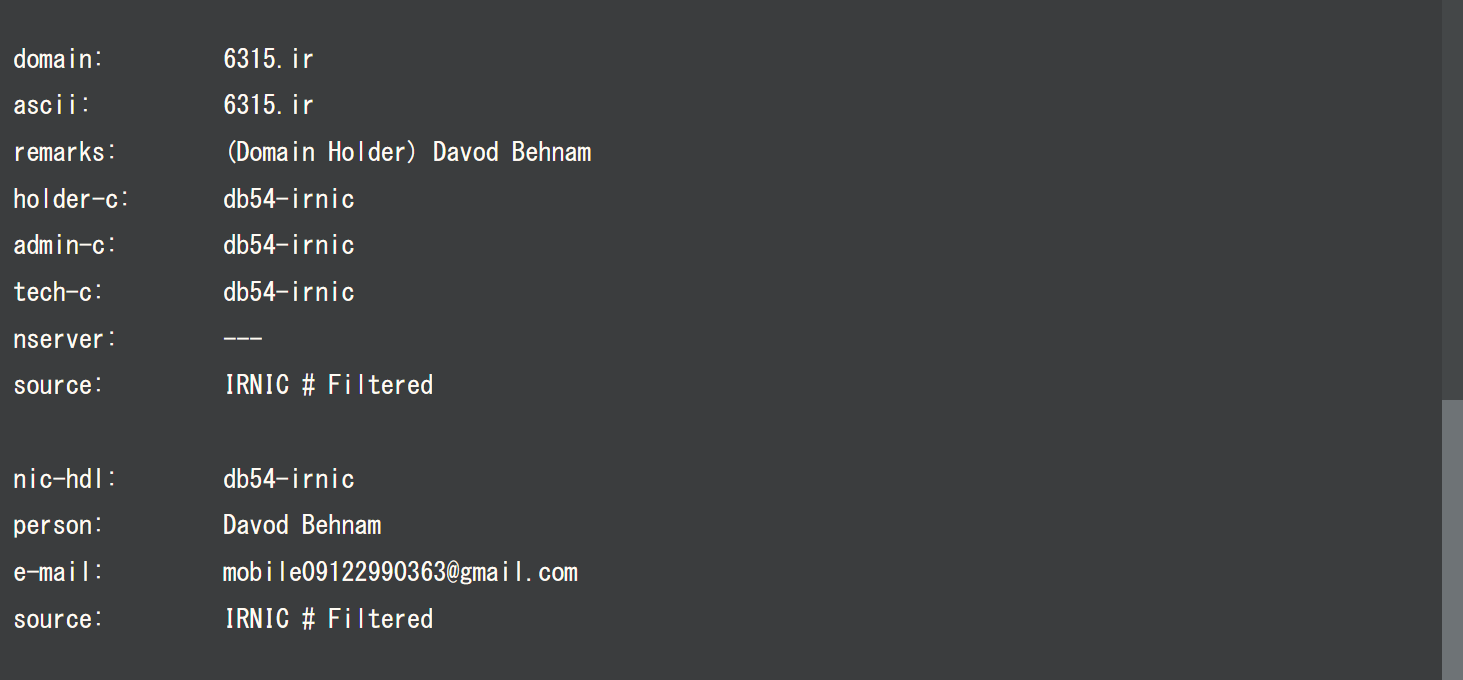The image size is (1463, 680).
Task: Click the db54-irnic value next to admin-c
Action: pyautogui.click(x=288, y=245)
